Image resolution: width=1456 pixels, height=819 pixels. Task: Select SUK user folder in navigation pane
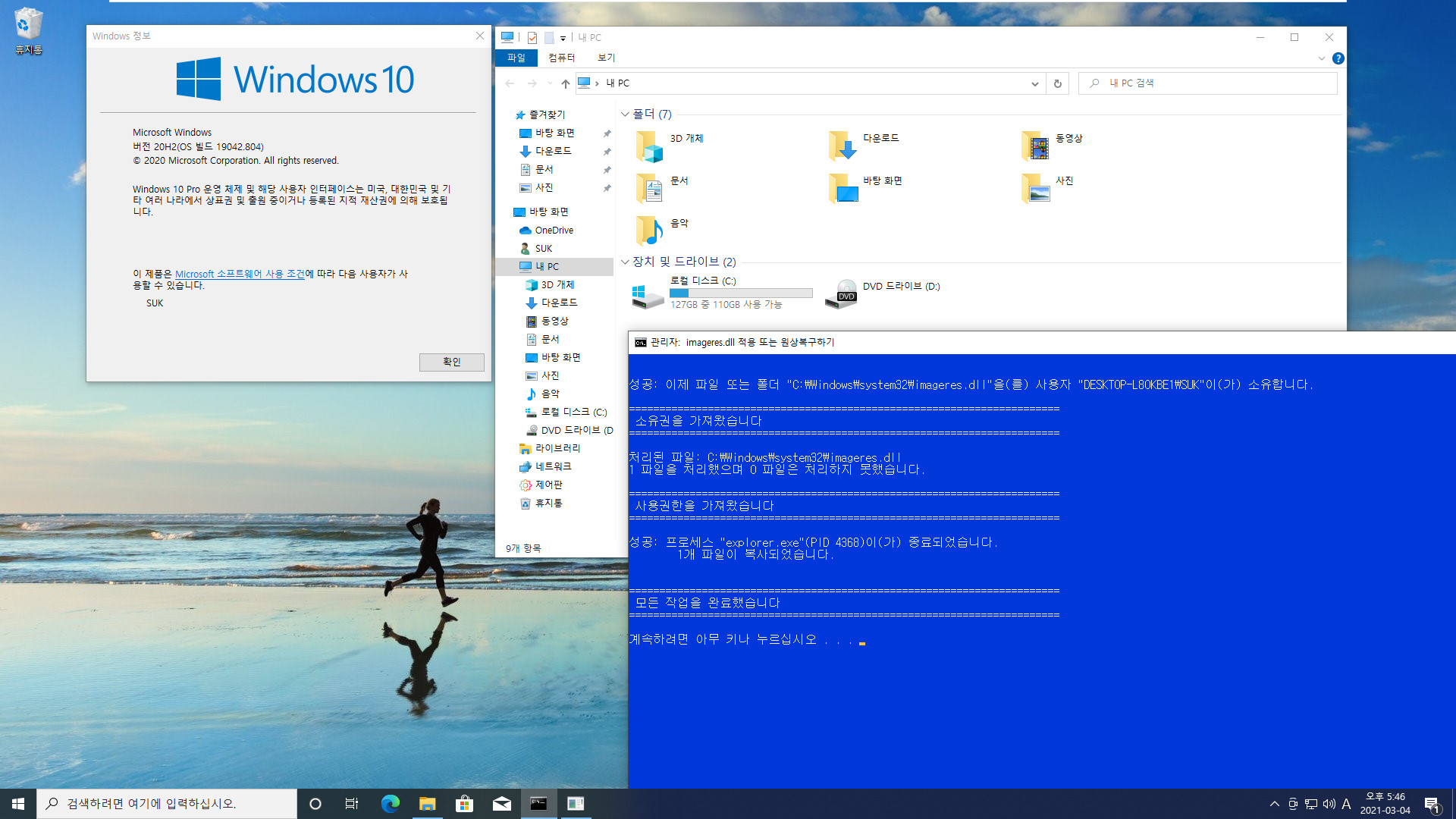543,249
